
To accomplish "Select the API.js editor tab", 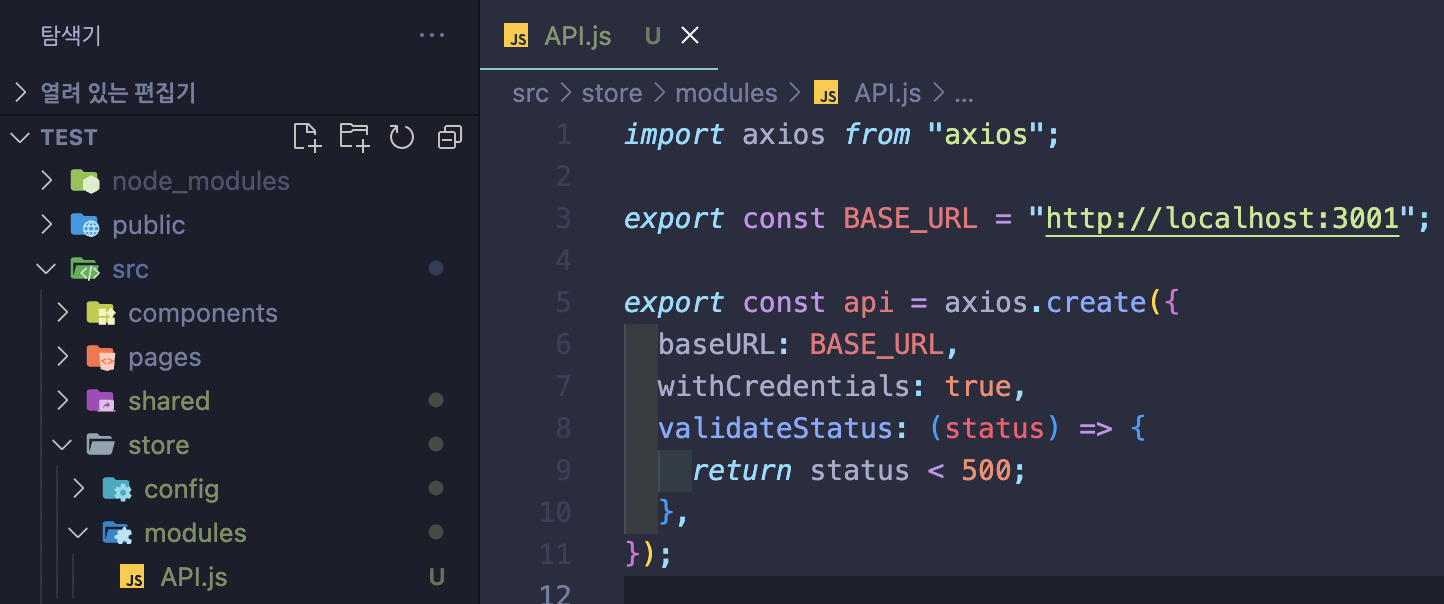I will 599,35.
